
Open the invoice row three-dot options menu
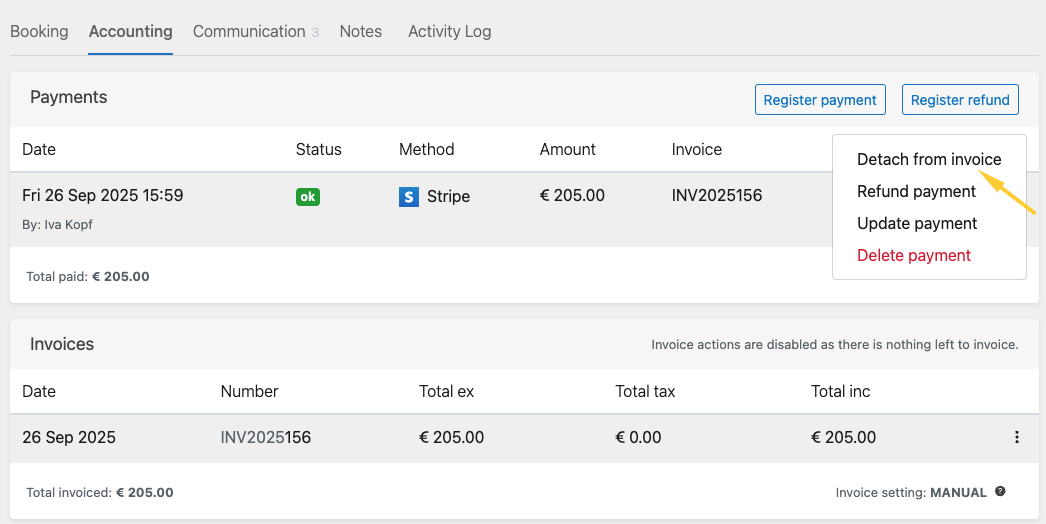click(1017, 437)
